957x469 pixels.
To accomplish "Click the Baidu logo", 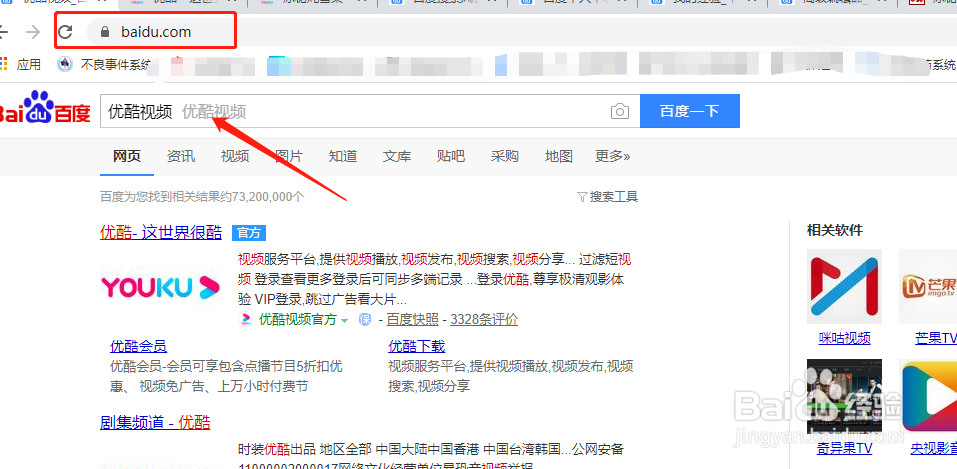I will [45, 107].
